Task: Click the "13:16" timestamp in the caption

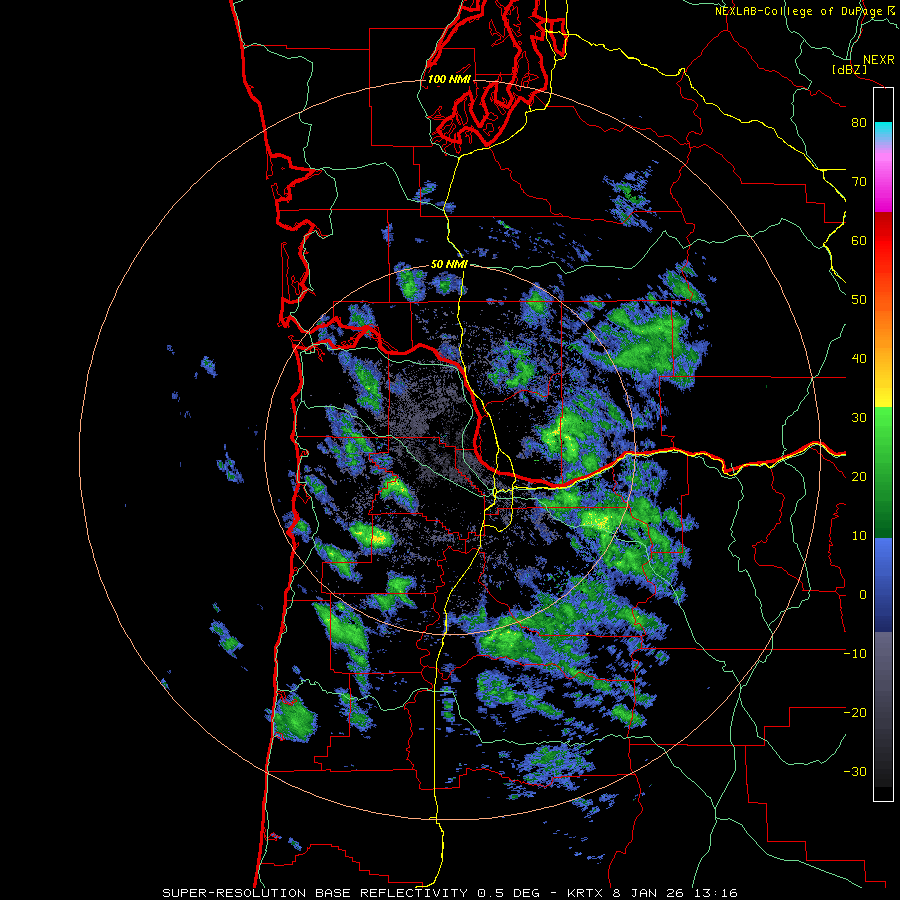Action: [x=714, y=893]
